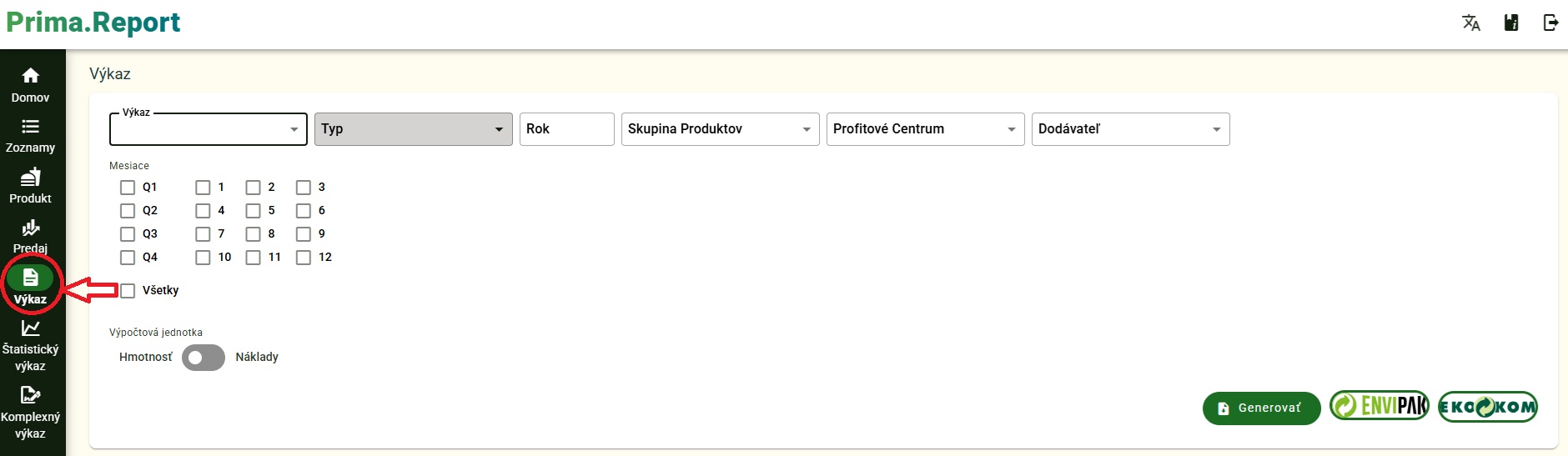The image size is (1568, 456).
Task: Enable the month 12 checkbox
Action: 304,258
